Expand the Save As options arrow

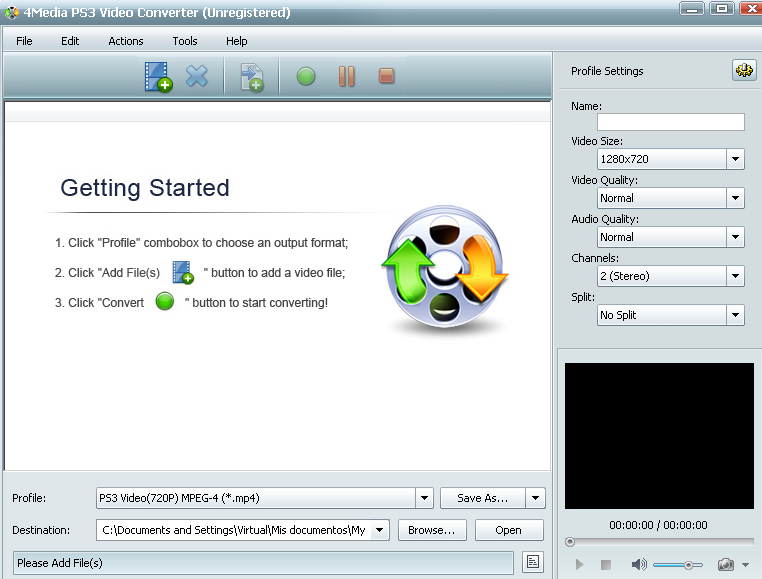pyautogui.click(x=536, y=498)
